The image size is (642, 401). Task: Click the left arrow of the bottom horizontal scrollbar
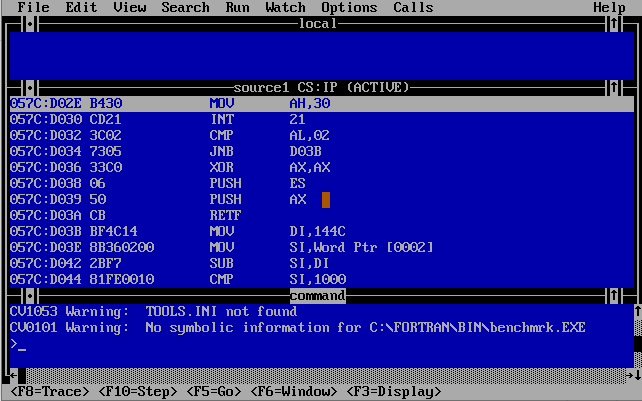click(13, 375)
